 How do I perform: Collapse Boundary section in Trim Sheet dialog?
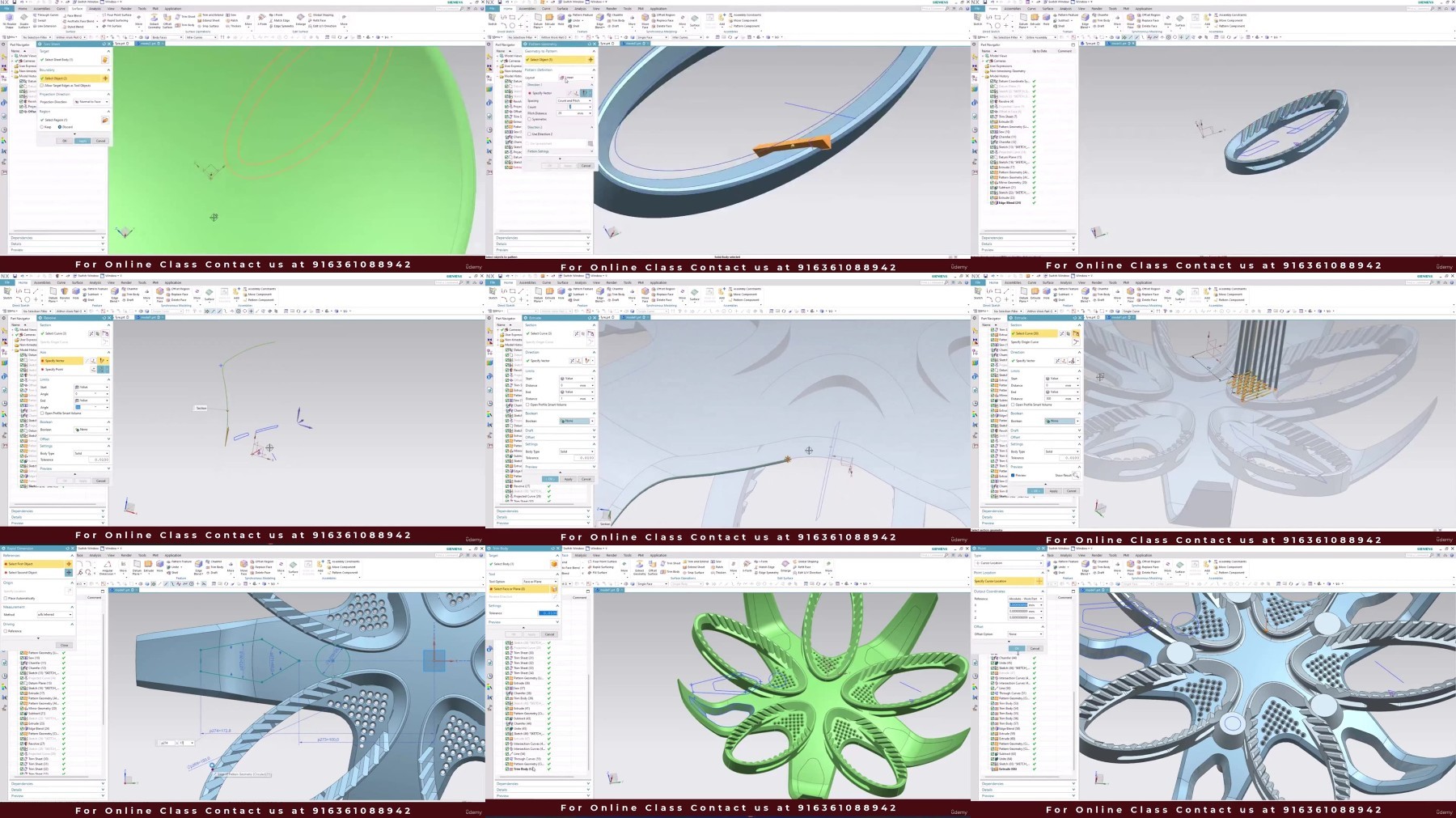(x=108, y=70)
